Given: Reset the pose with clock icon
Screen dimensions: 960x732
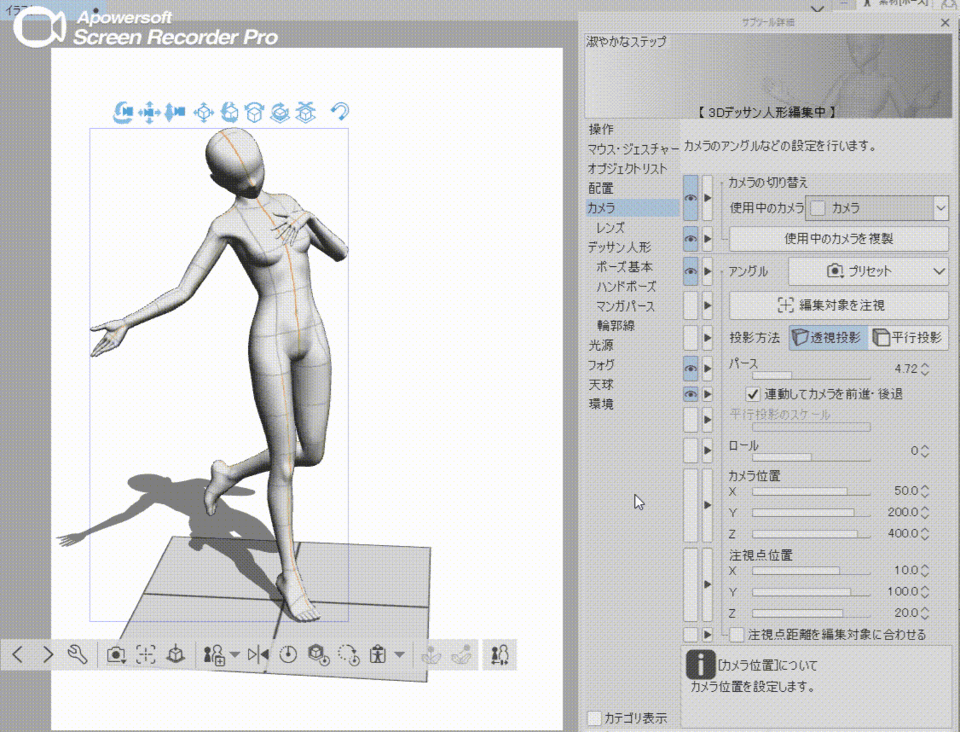Looking at the screenshot, I should [x=288, y=655].
